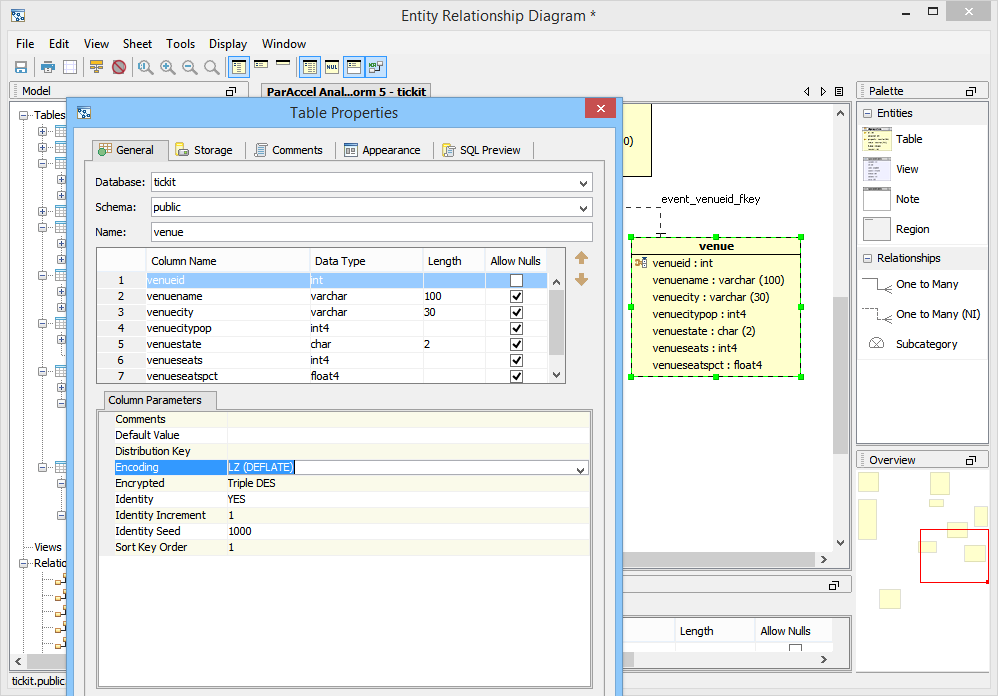The image size is (998, 696).
Task: Select the Table entity in the Palette
Action: [x=908, y=139]
